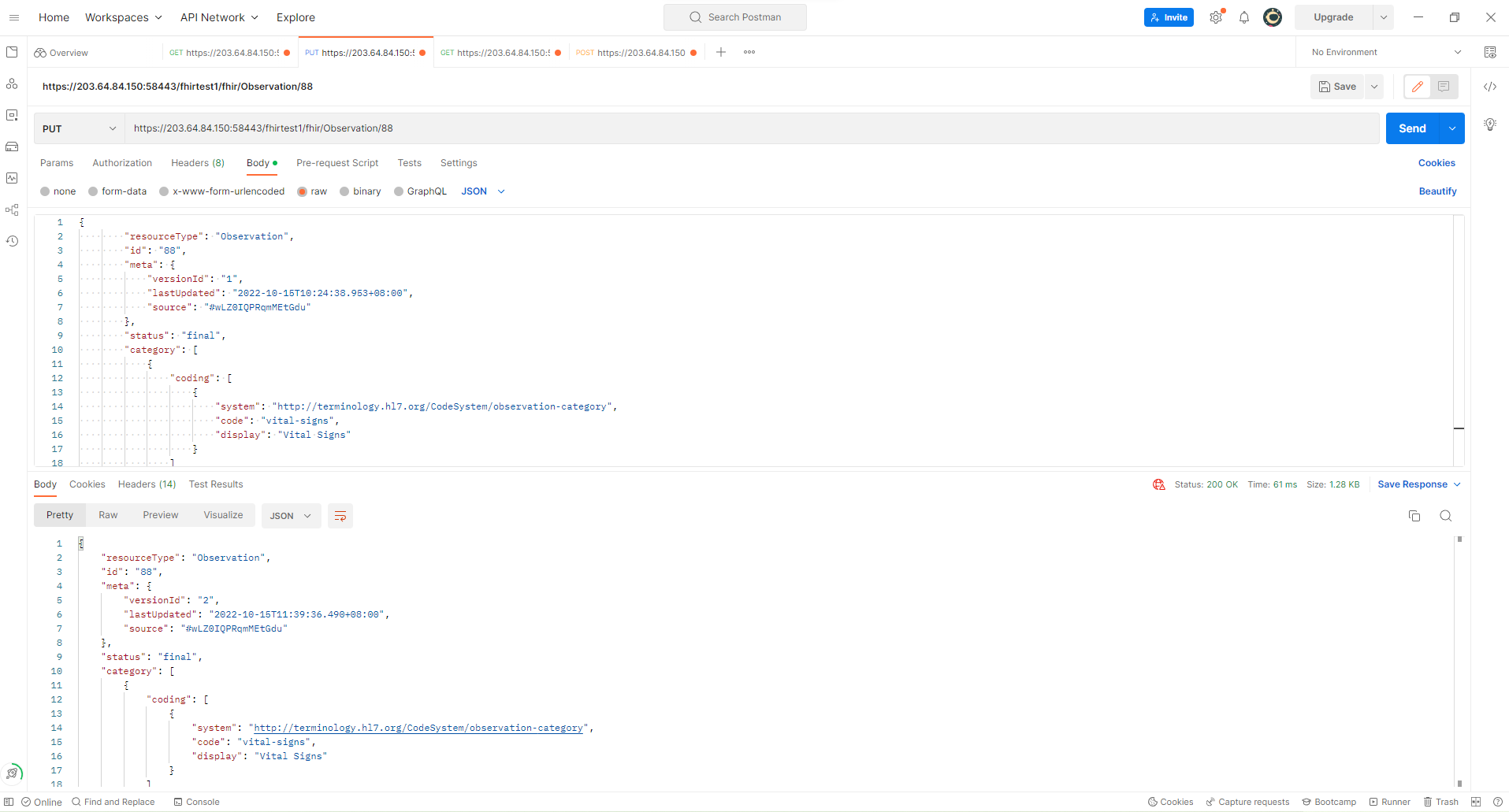Switch to edit mode pencil icon
Viewport: 1509px width, 812px height.
[1418, 87]
